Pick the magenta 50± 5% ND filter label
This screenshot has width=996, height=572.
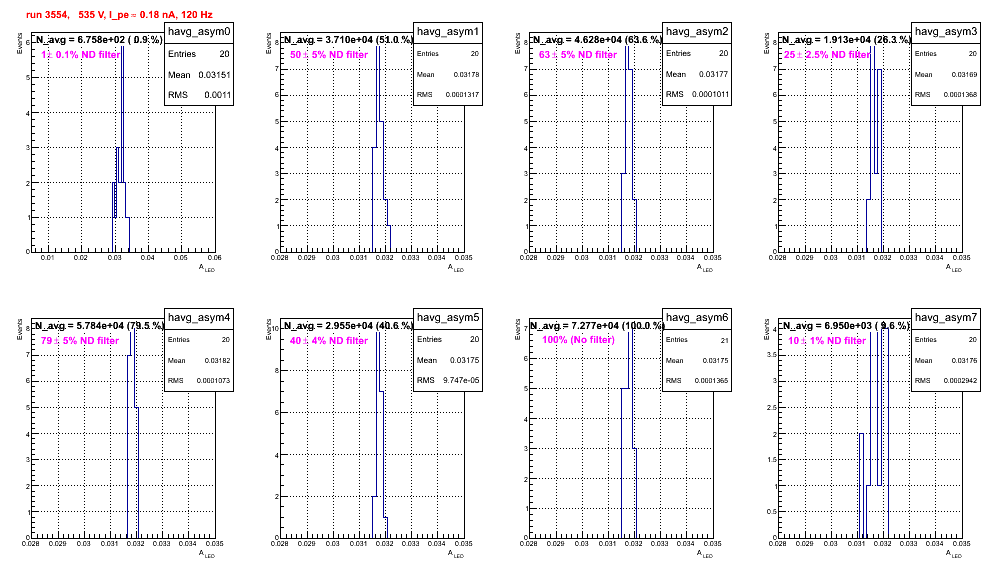point(329,55)
